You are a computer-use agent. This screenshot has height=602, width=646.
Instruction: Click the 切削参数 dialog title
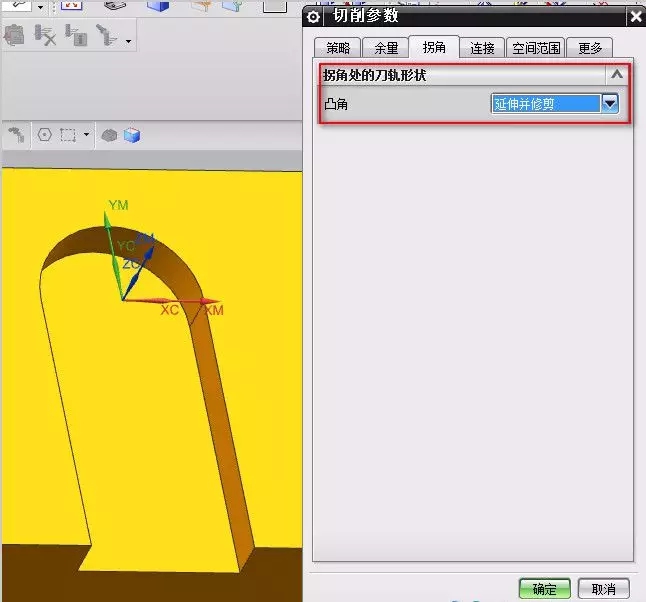pos(365,16)
